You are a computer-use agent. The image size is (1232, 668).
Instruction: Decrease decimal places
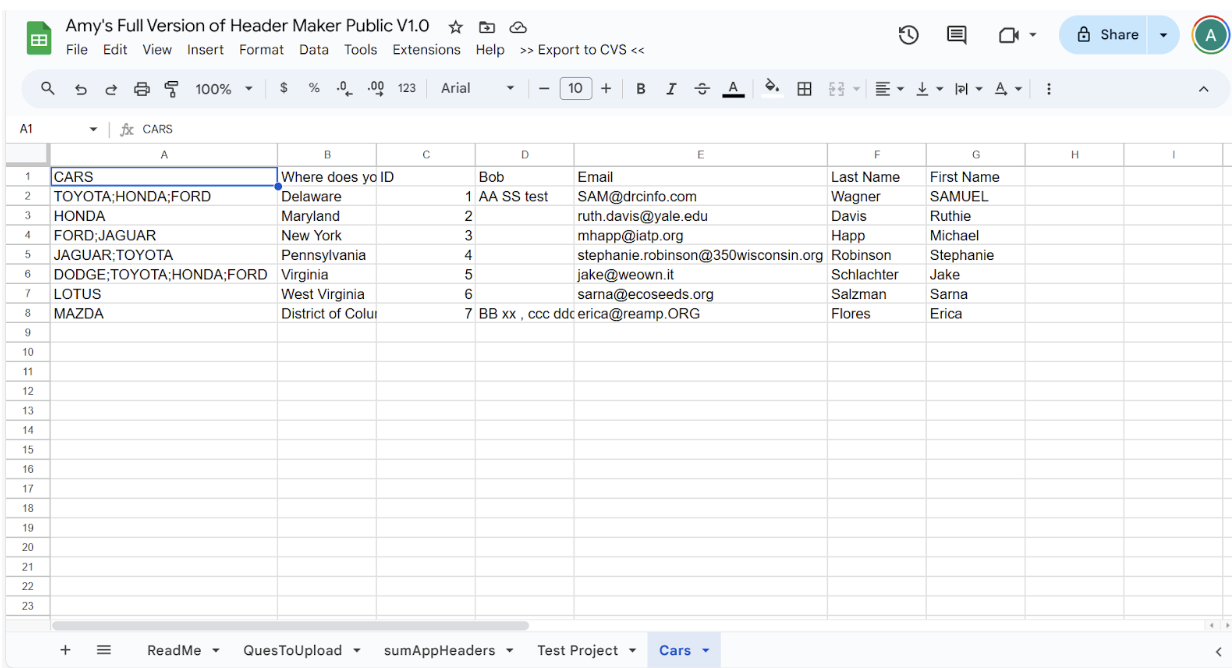click(345, 88)
